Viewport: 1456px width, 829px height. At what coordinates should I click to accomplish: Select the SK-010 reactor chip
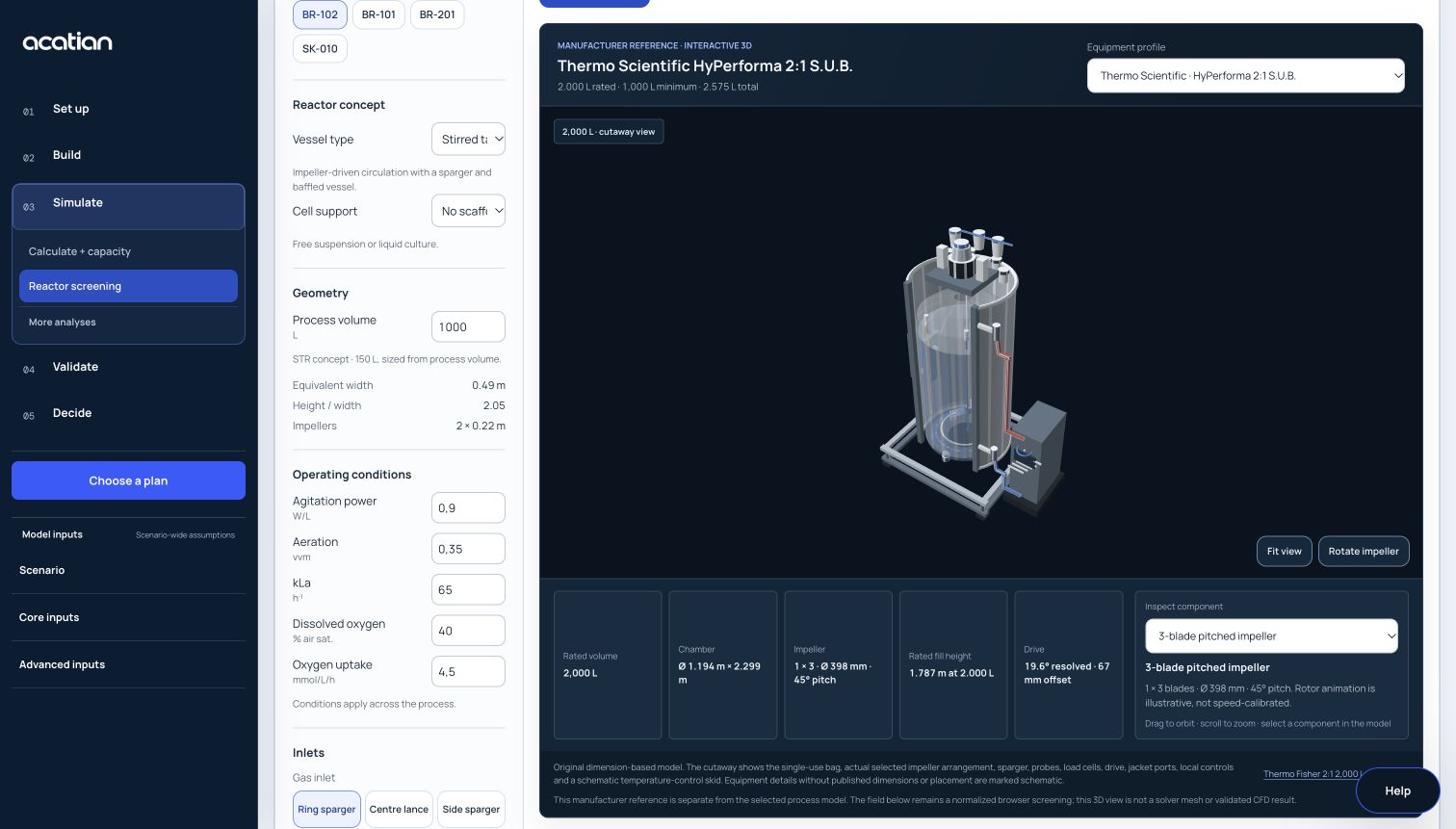point(320,48)
